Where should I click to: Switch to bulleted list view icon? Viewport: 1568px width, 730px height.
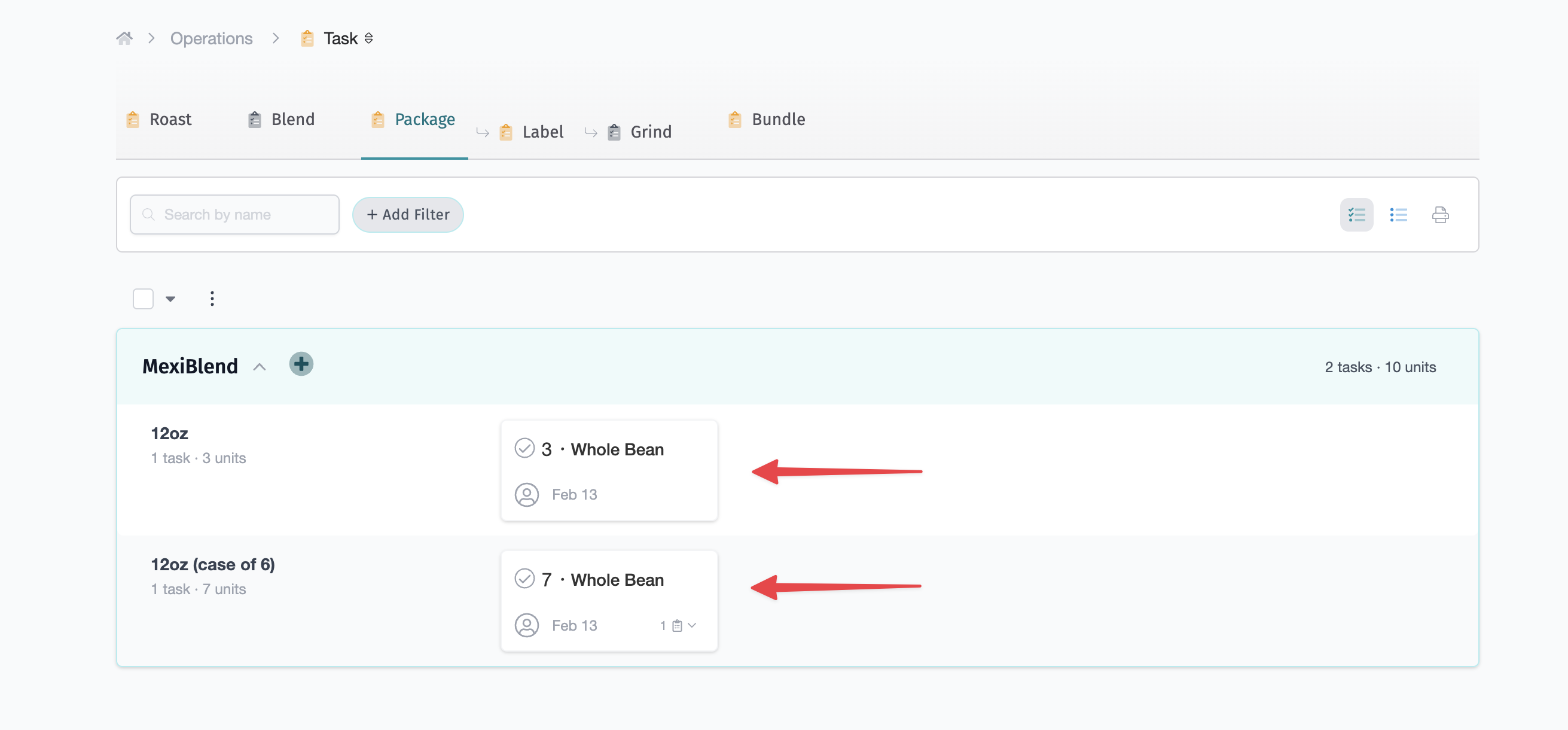[1398, 214]
